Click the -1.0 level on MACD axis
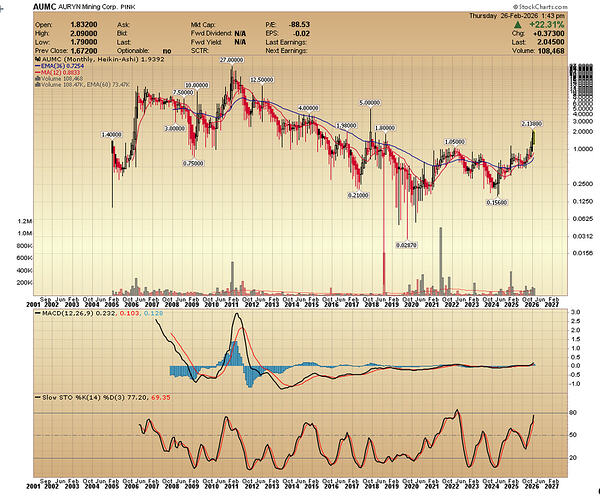 point(575,384)
